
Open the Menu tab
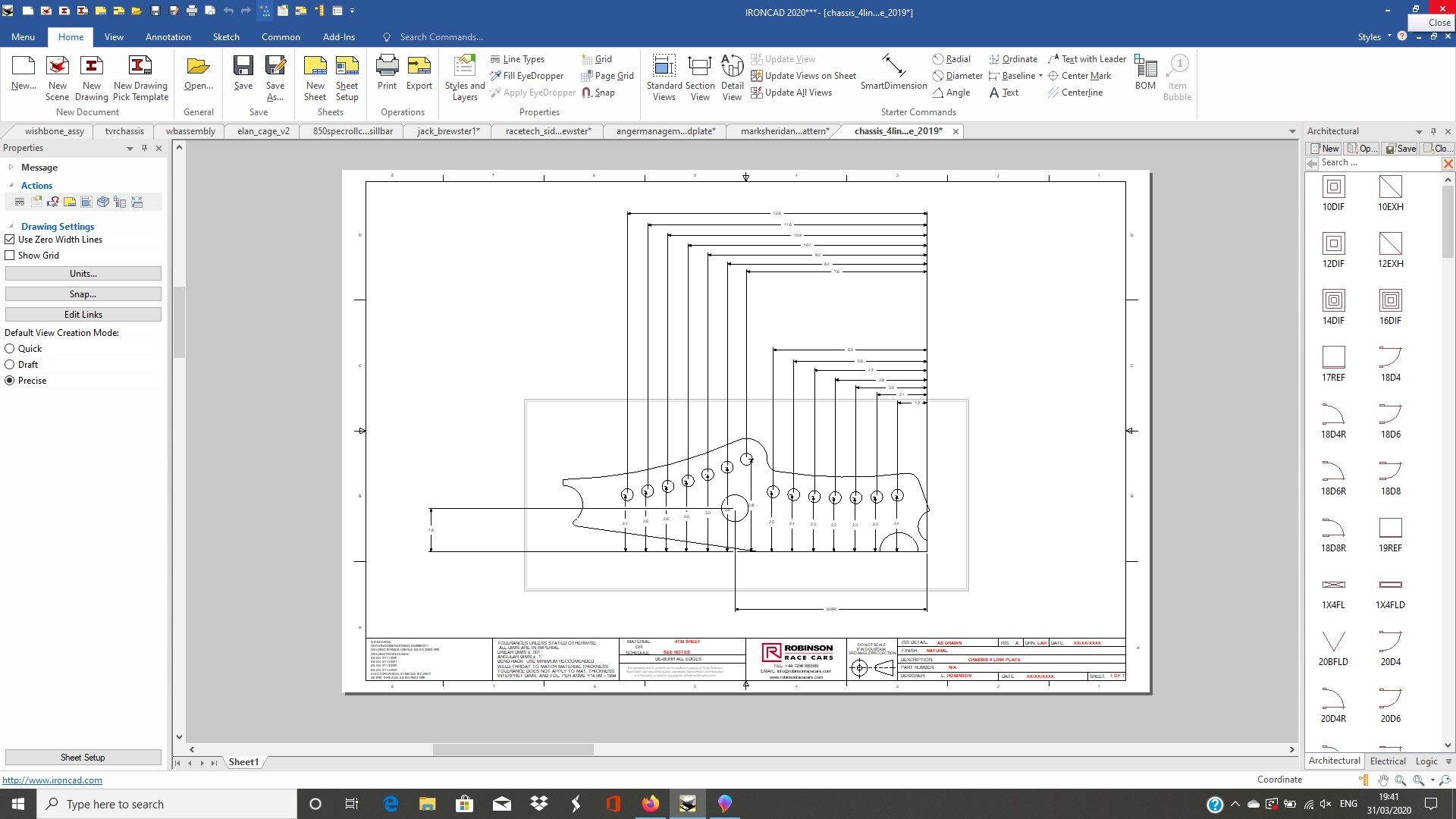(23, 36)
